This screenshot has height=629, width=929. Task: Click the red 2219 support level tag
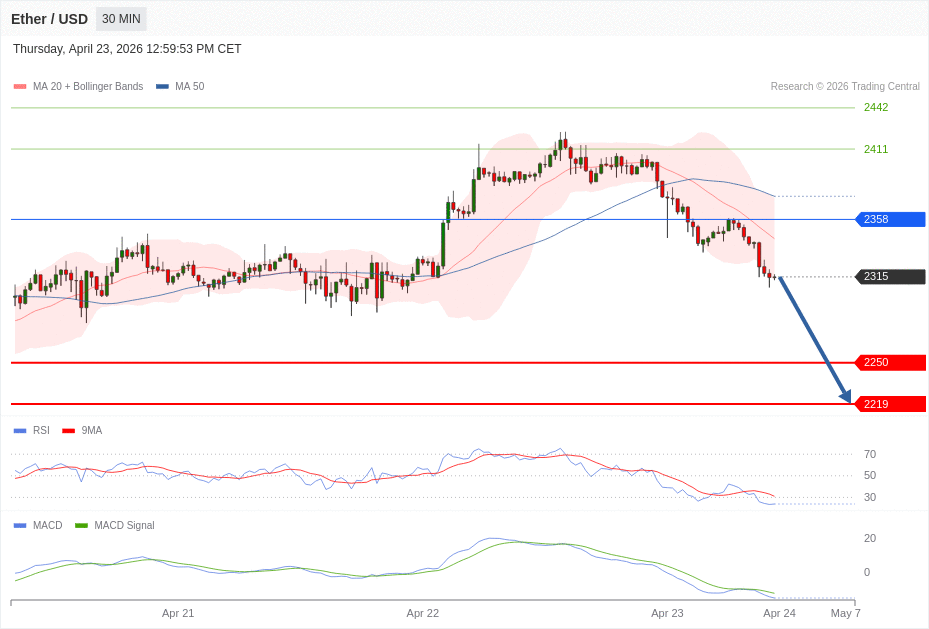[890, 404]
